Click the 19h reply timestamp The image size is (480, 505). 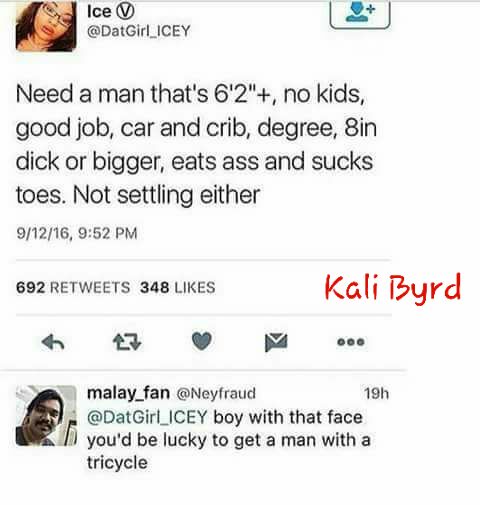(376, 394)
